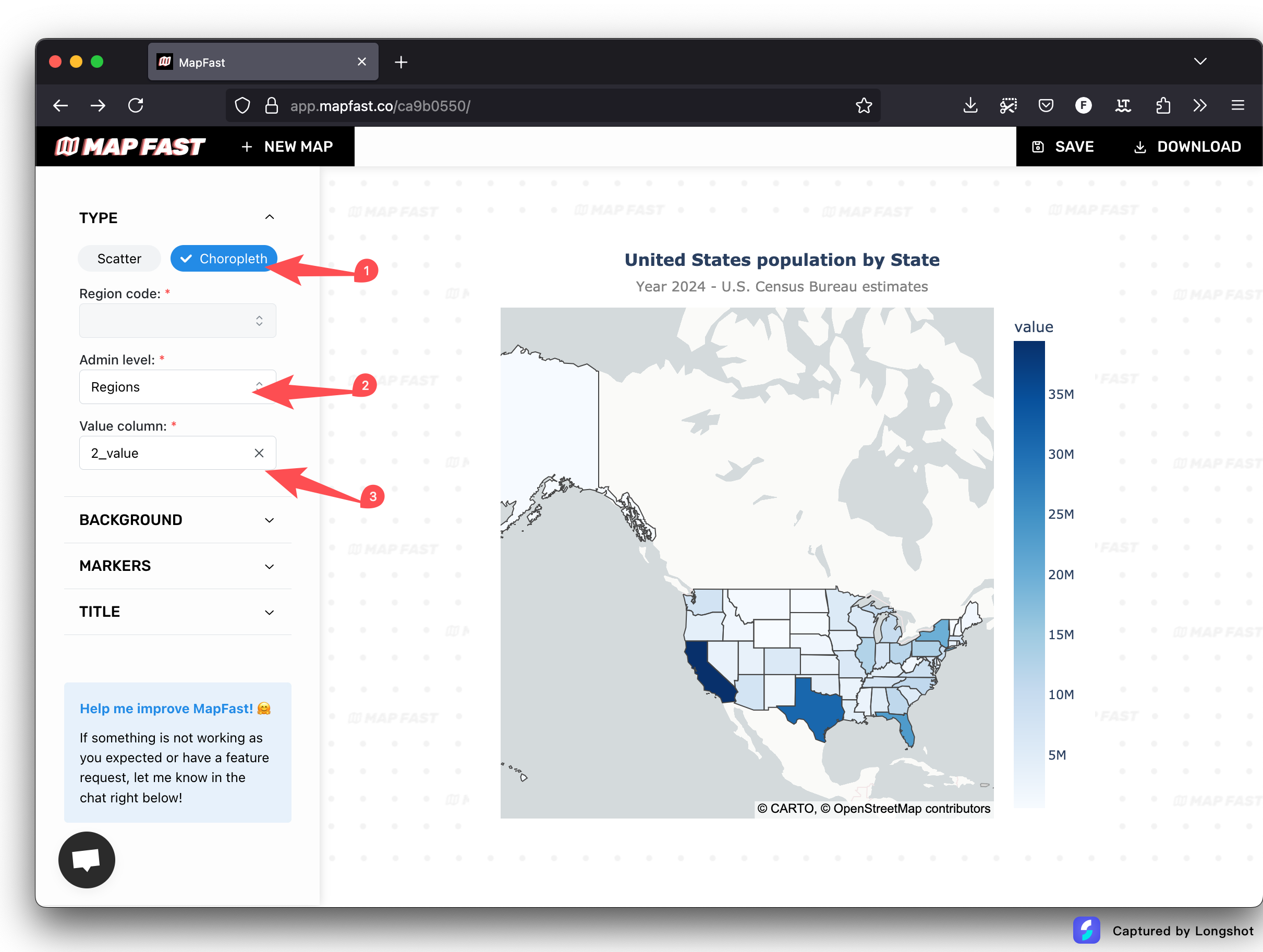Reload the current page
The image size is (1263, 952).
coord(136,106)
